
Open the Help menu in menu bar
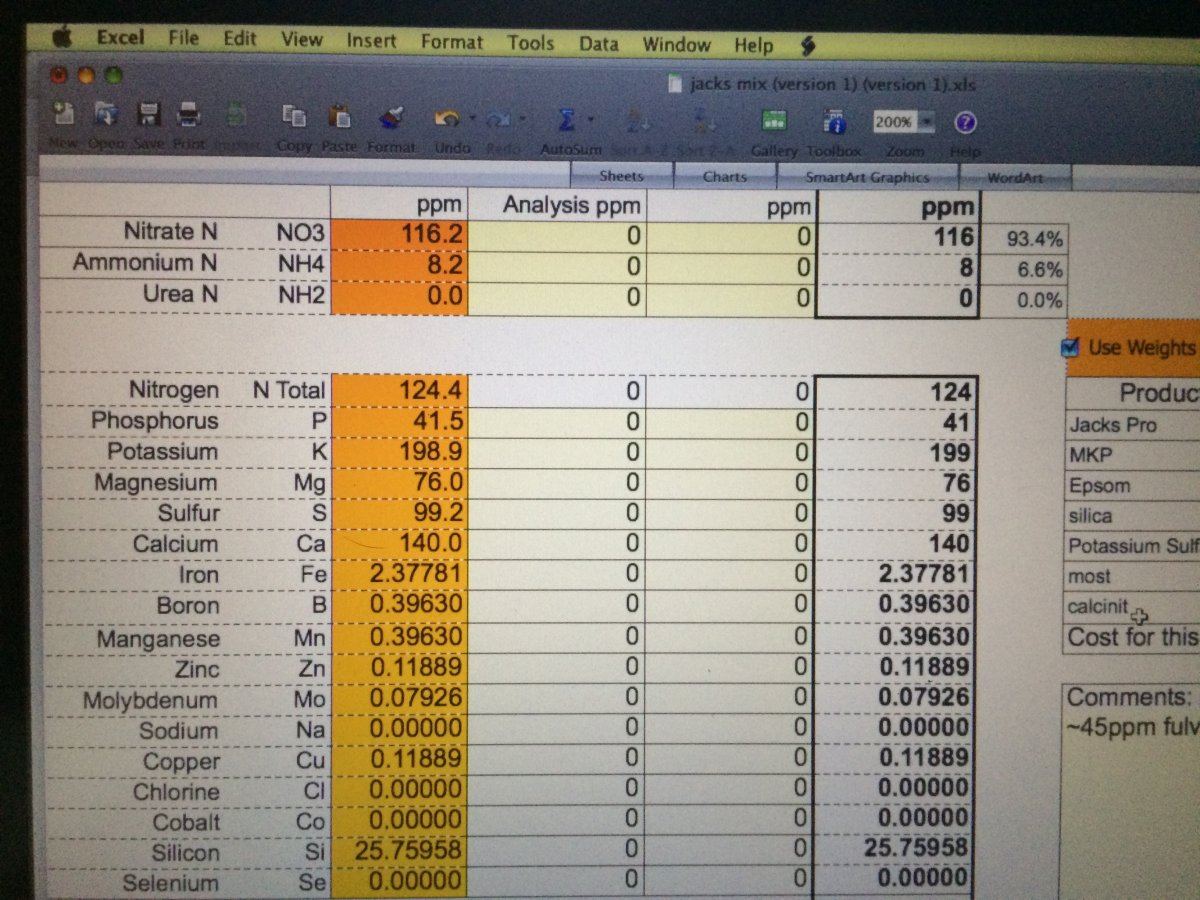[753, 45]
